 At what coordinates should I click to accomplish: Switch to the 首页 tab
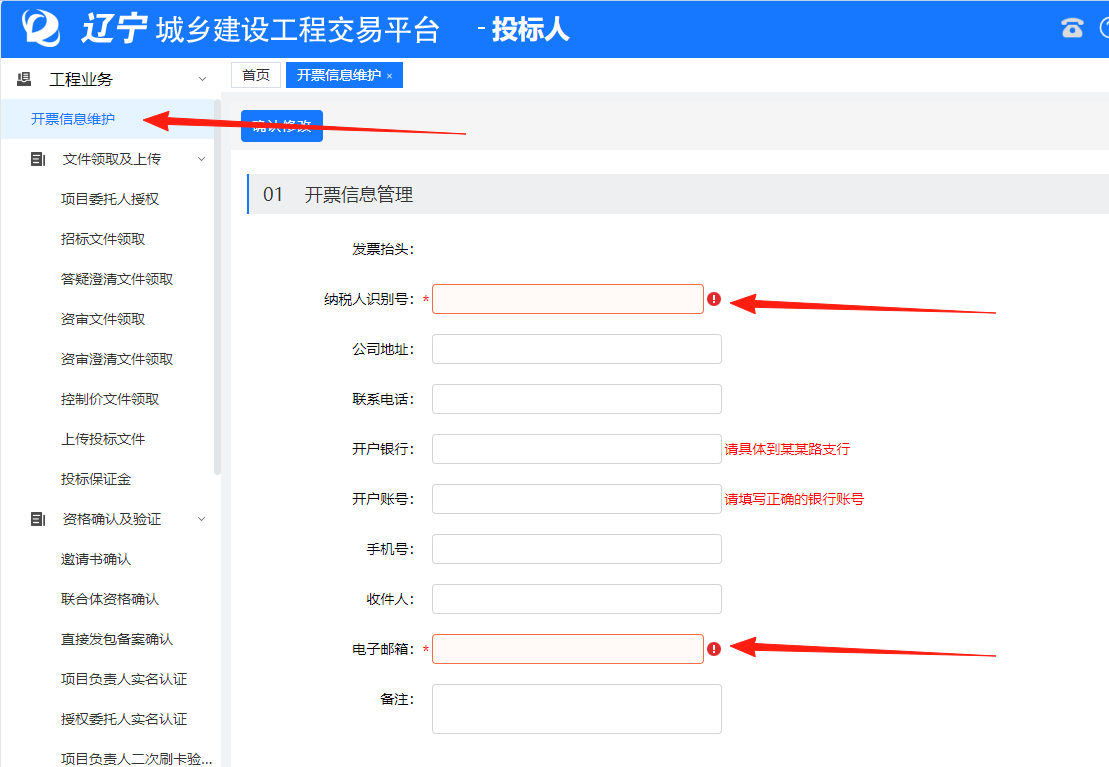pos(256,75)
